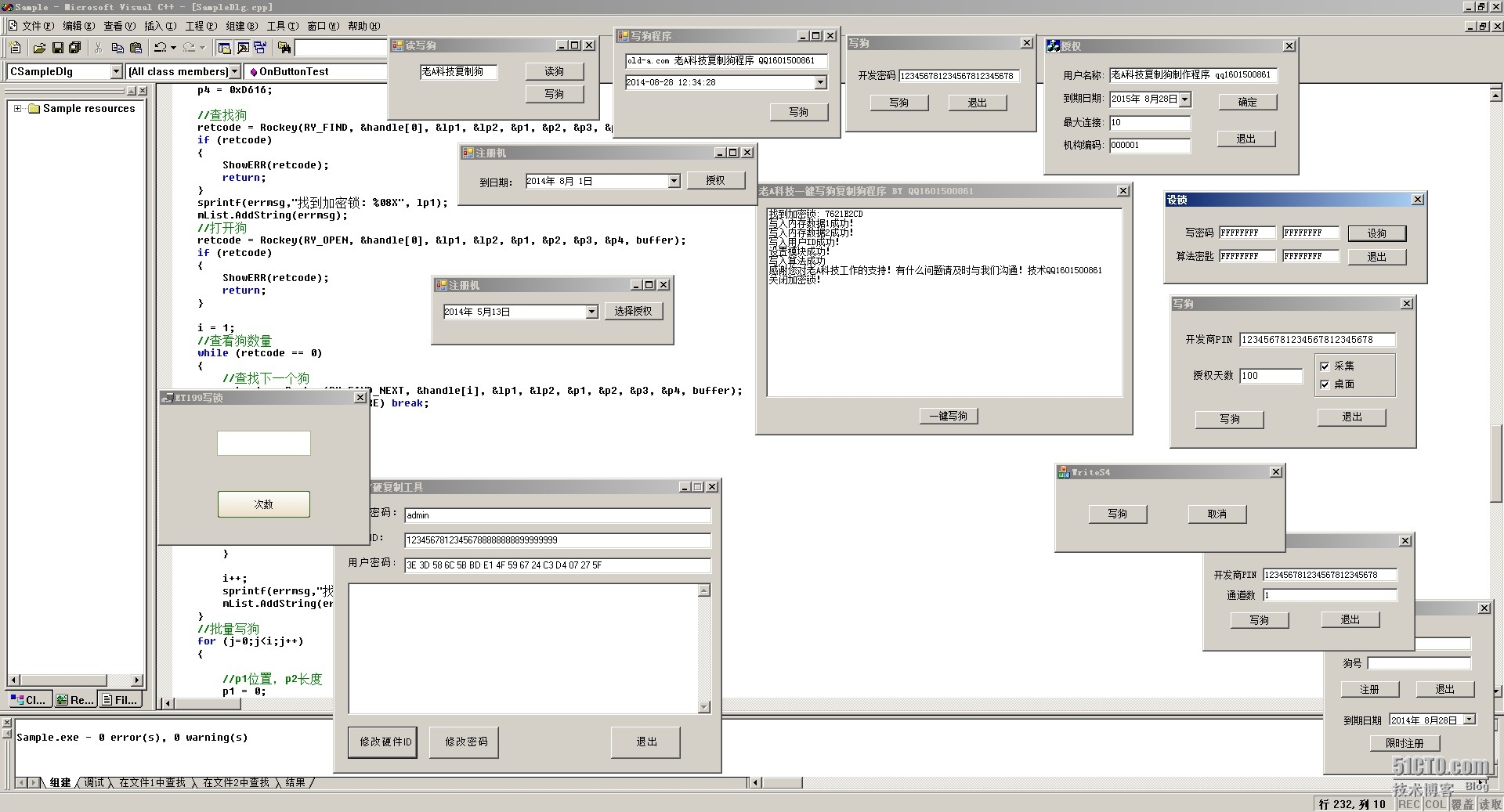Click the Save All icon
This screenshot has height=812, width=1504.
[75, 48]
